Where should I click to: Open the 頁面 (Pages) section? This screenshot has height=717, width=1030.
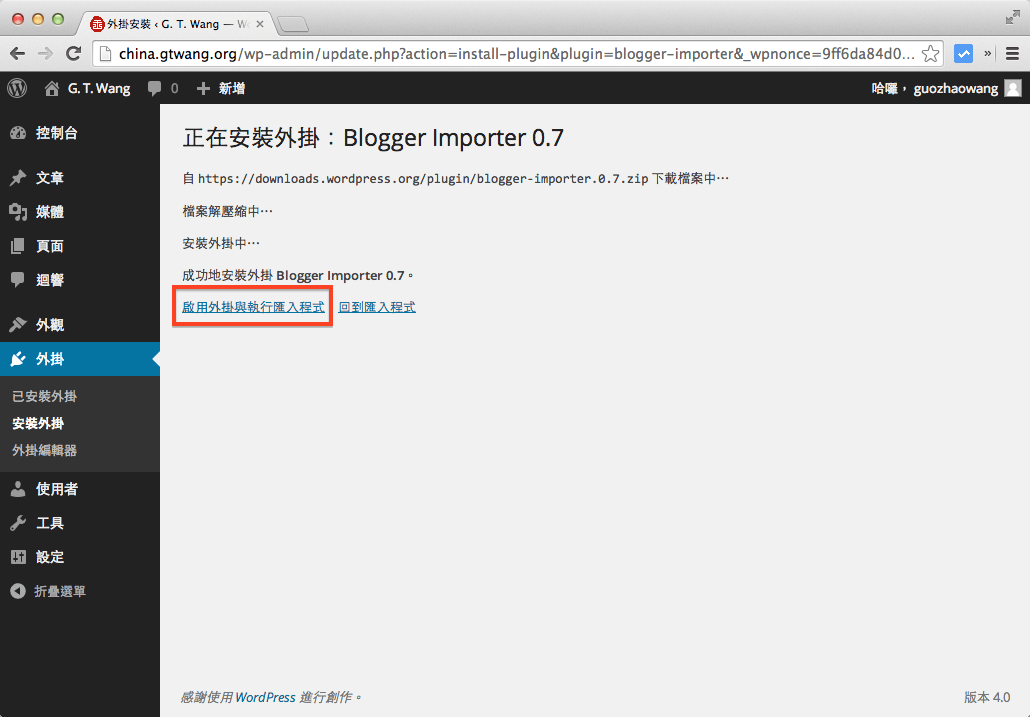point(48,245)
